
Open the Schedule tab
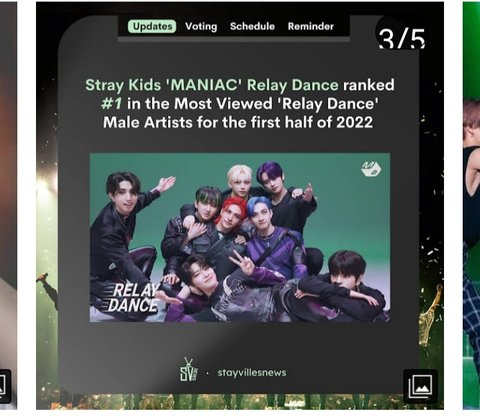pos(252,26)
